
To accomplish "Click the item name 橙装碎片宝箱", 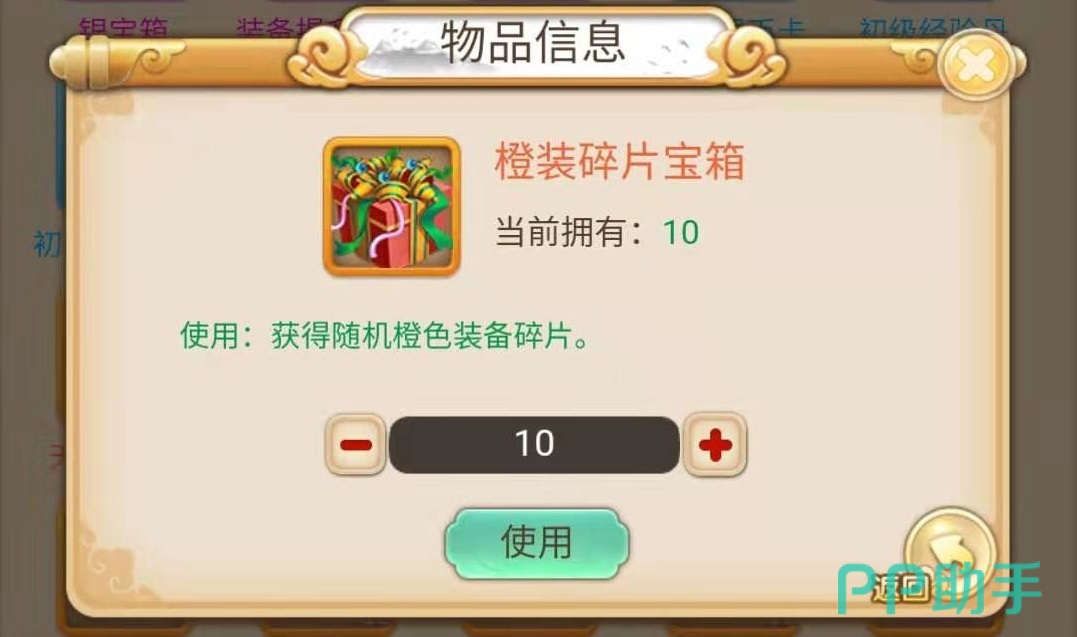I will pyautogui.click(x=620, y=162).
